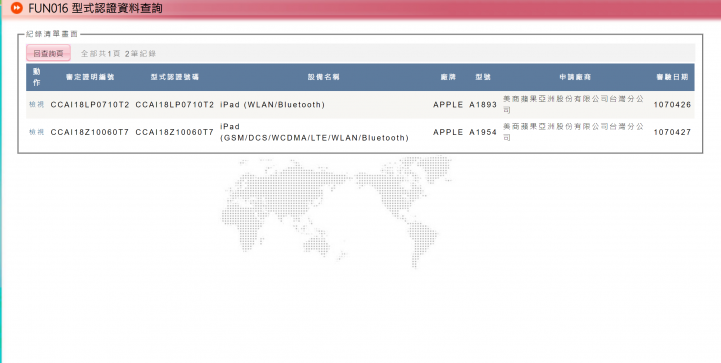The image size is (721, 363).
Task: Click model number A1954
Action: (x=483, y=132)
